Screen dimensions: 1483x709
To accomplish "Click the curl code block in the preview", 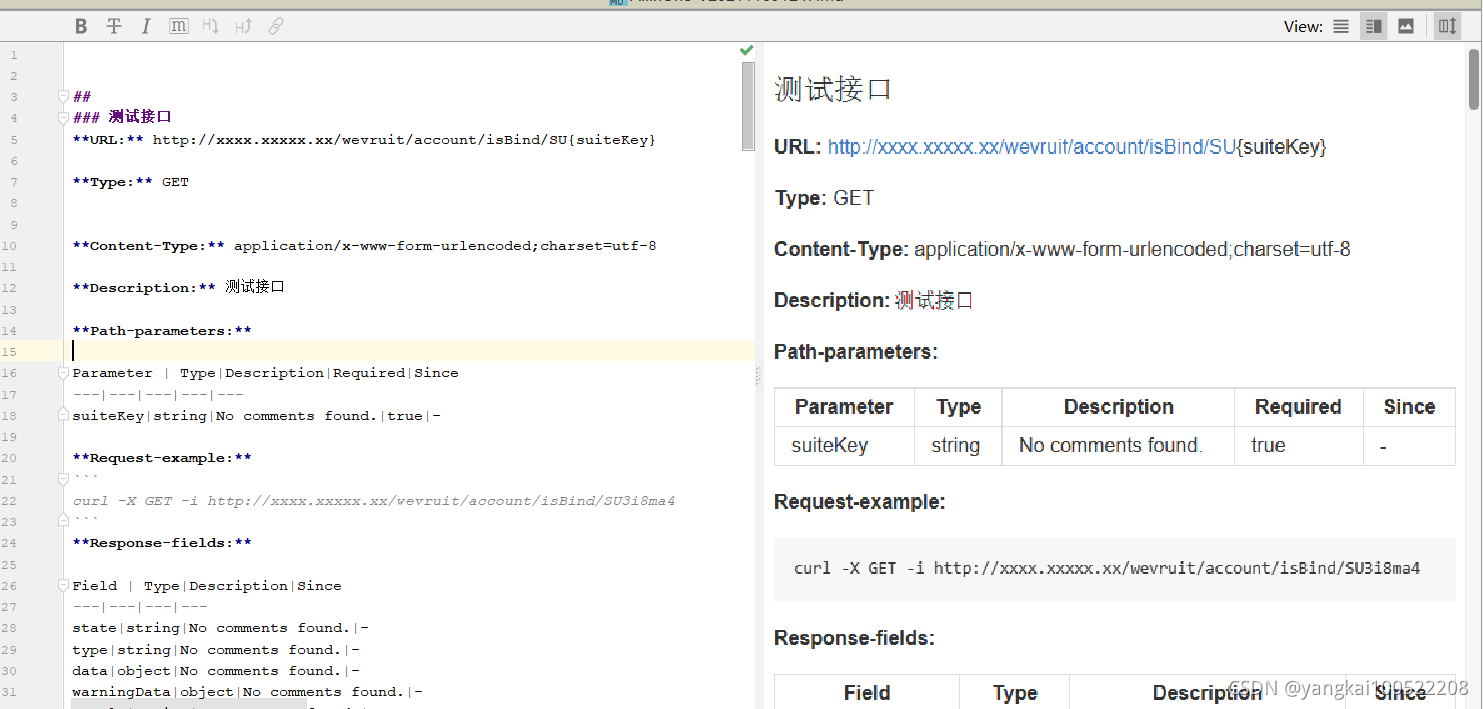I will point(1115,568).
